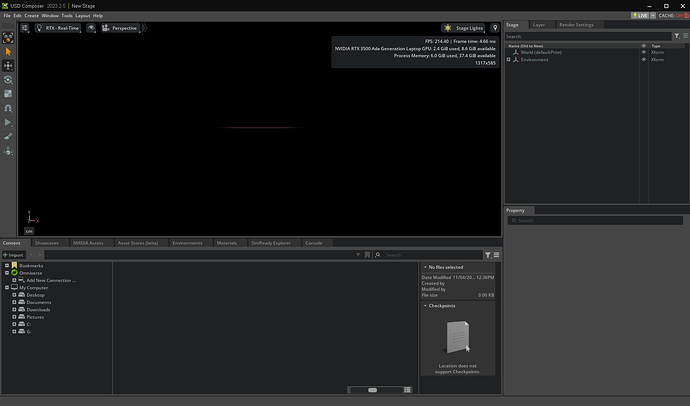
Task: Click the physics placement tool icon
Action: (8, 151)
